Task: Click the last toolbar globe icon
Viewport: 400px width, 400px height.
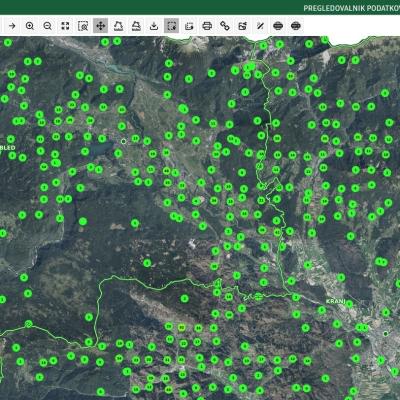Action: coord(296,26)
